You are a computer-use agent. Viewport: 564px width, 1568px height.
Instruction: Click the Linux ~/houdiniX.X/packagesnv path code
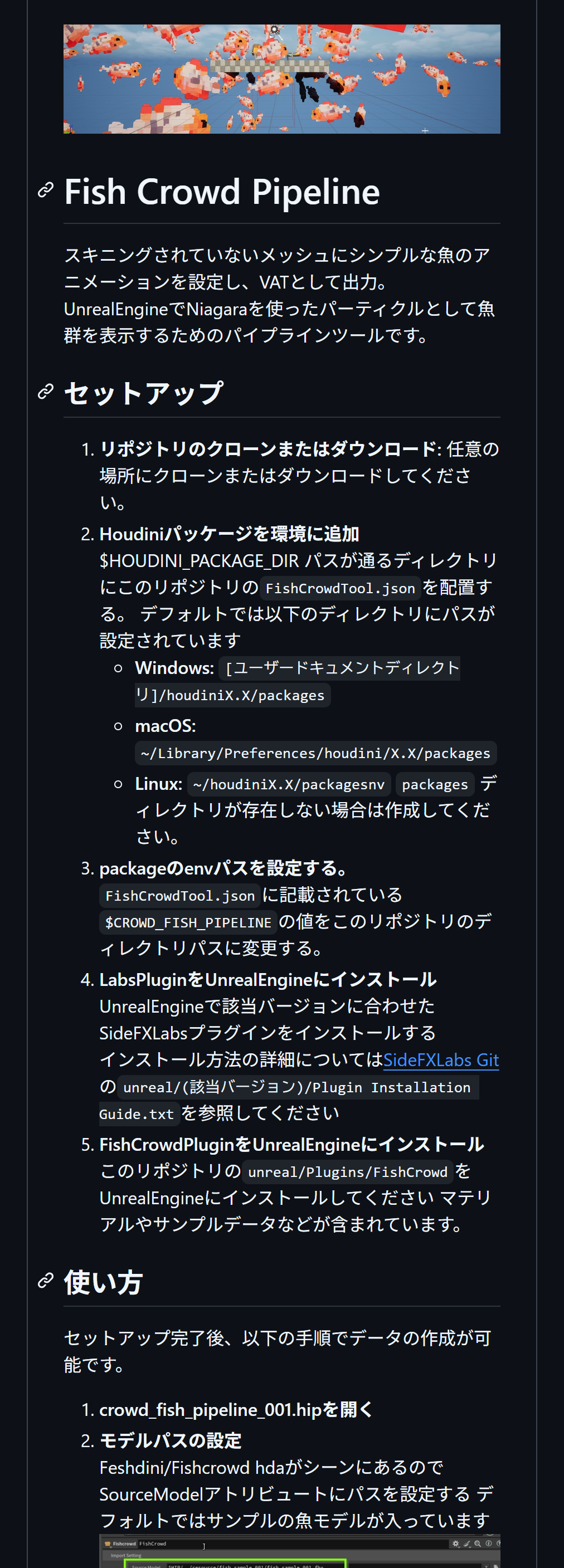[x=289, y=784]
